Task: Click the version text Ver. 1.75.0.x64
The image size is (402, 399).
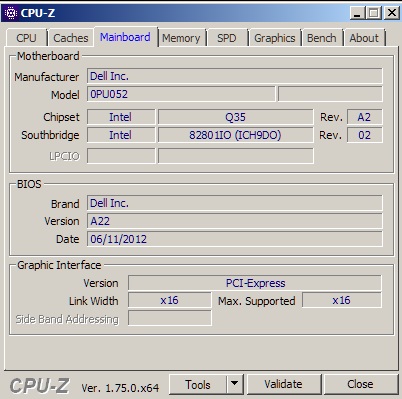Action: tap(120, 388)
